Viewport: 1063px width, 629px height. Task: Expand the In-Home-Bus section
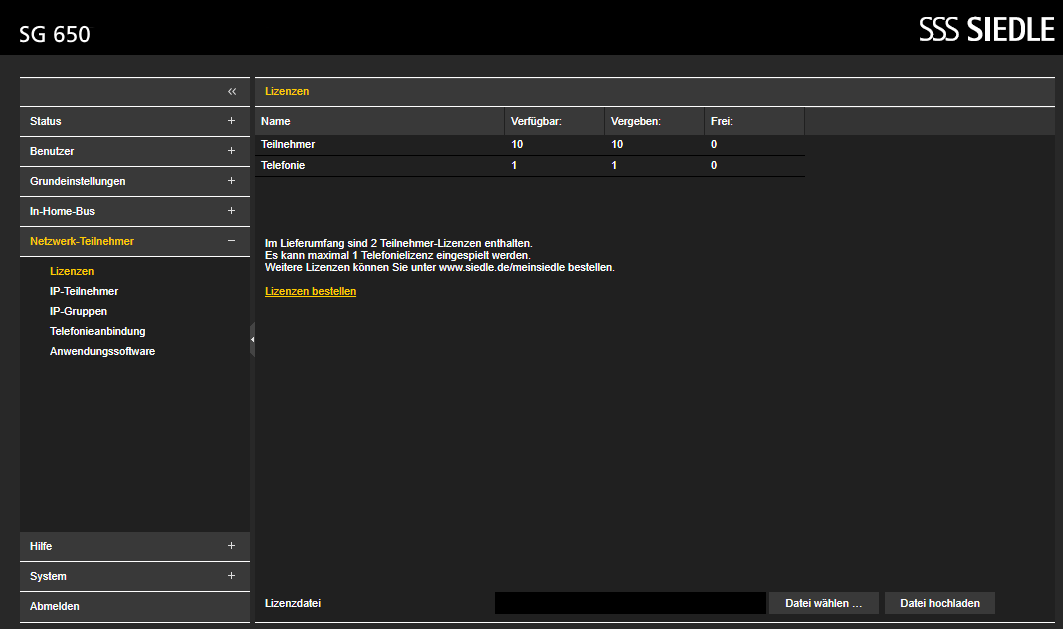135,211
